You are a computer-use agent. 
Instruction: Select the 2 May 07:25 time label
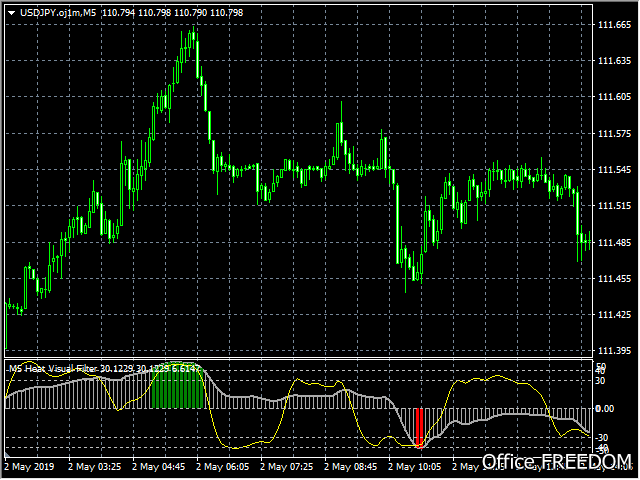pos(287,467)
